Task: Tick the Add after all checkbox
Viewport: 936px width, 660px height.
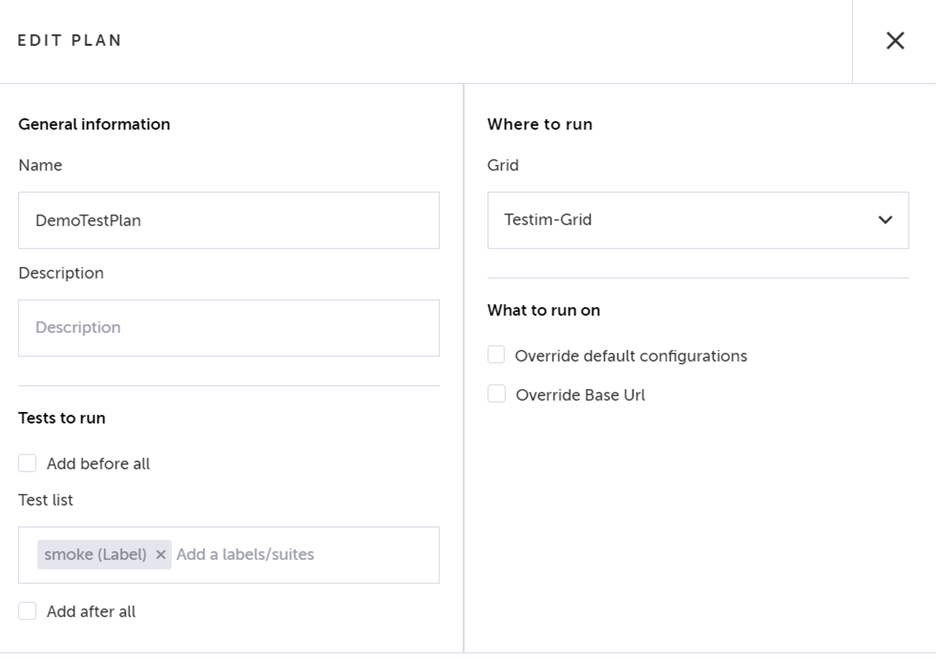Action: (28, 611)
